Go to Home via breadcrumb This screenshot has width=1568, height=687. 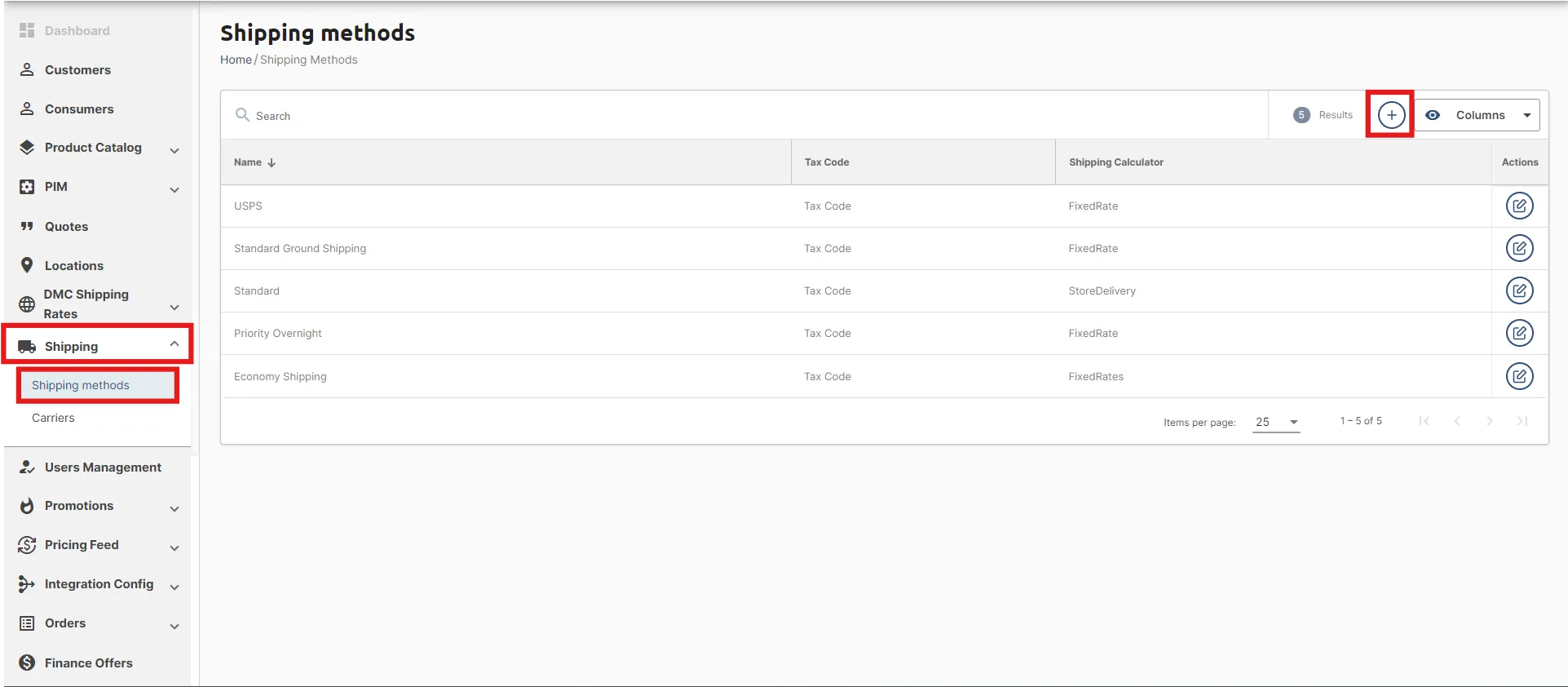point(236,60)
